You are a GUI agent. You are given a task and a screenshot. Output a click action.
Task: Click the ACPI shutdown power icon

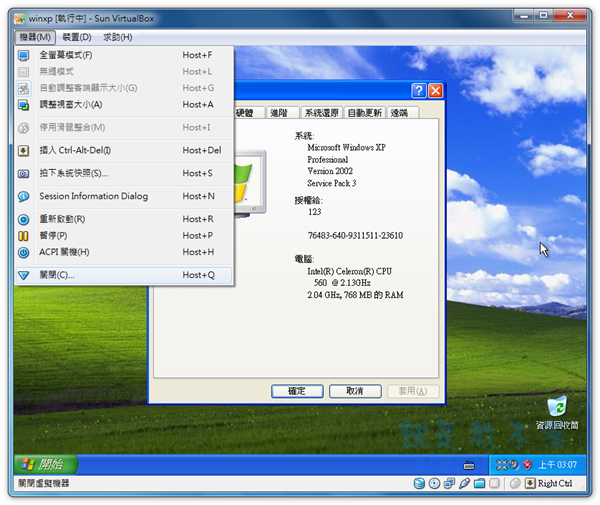click(24, 252)
